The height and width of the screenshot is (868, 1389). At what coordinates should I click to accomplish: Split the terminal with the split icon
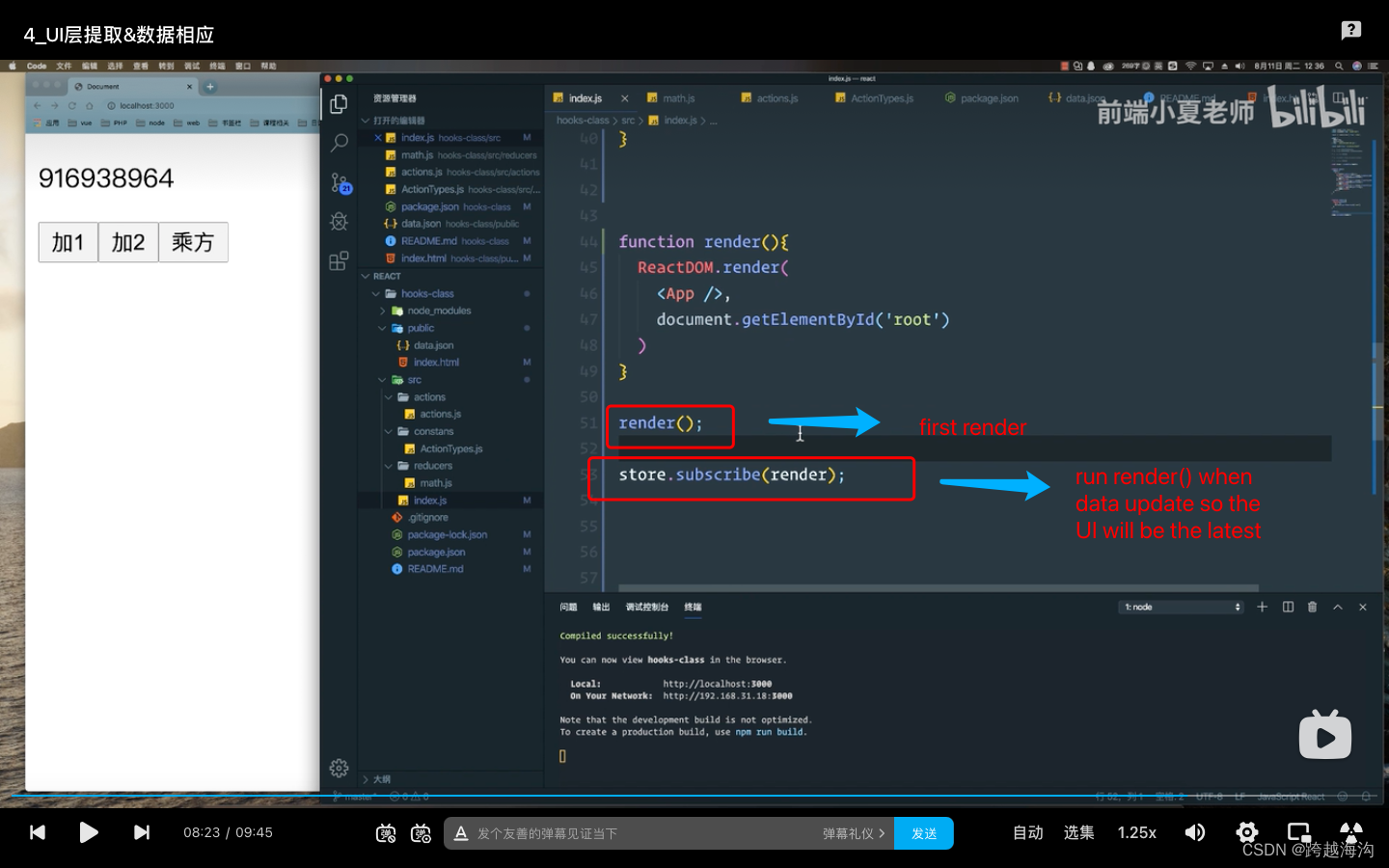1288,607
